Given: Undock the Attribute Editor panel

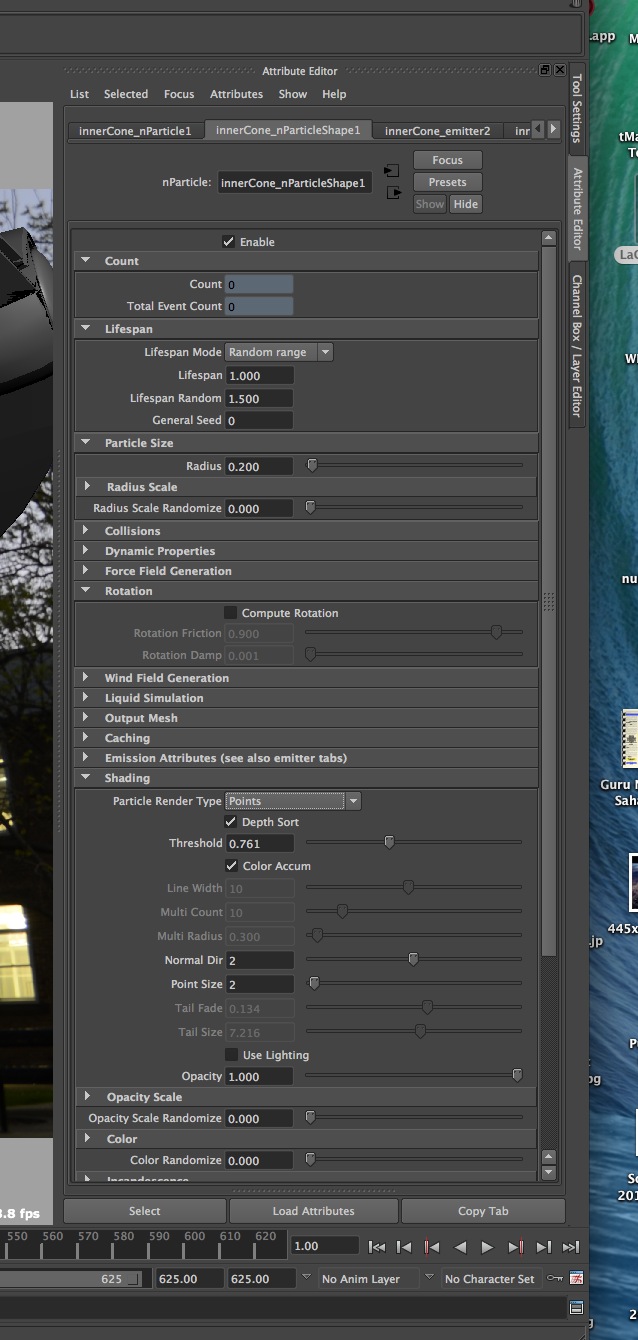Looking at the screenshot, I should [544, 70].
